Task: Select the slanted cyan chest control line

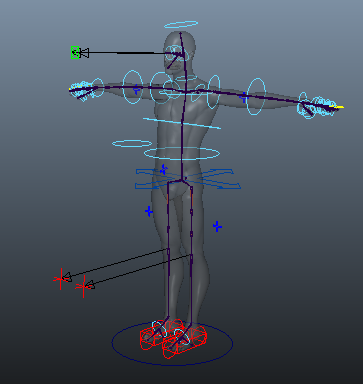Action: (182, 123)
